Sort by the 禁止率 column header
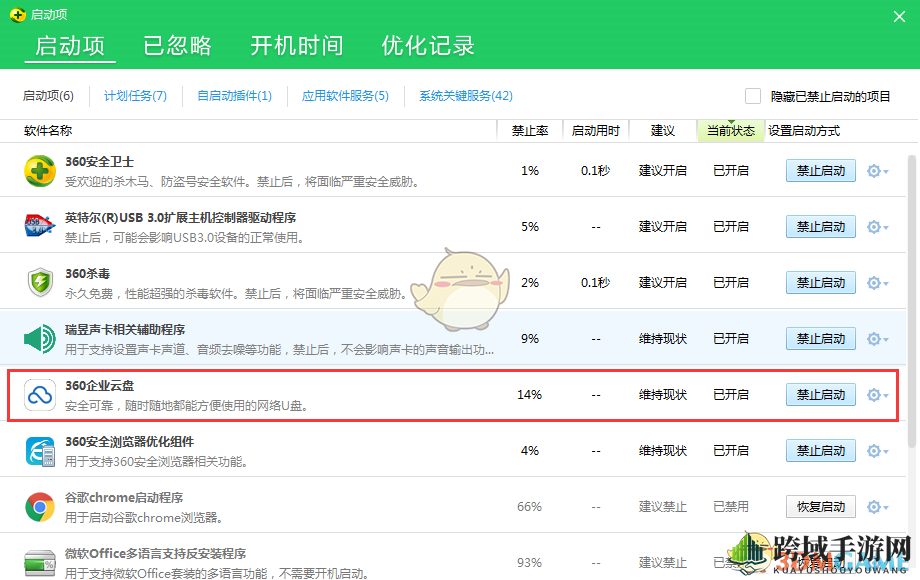 pos(530,131)
